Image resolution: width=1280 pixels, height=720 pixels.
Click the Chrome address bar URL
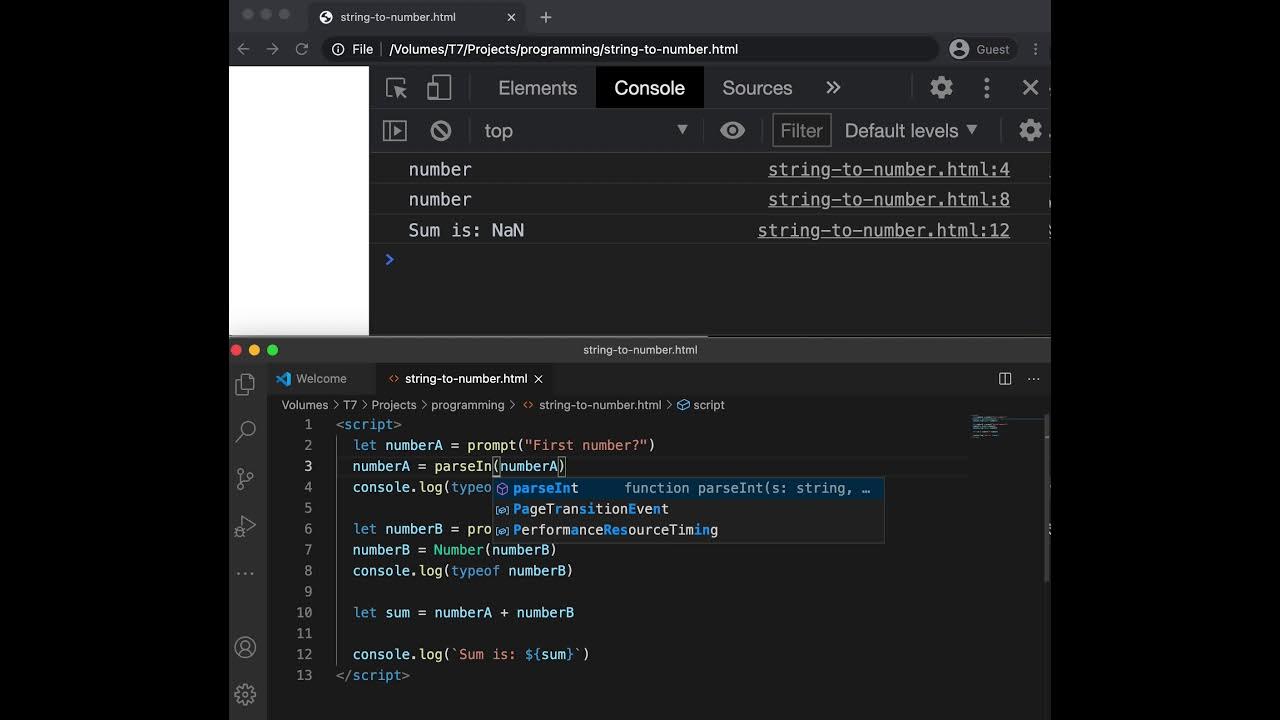(x=563, y=49)
